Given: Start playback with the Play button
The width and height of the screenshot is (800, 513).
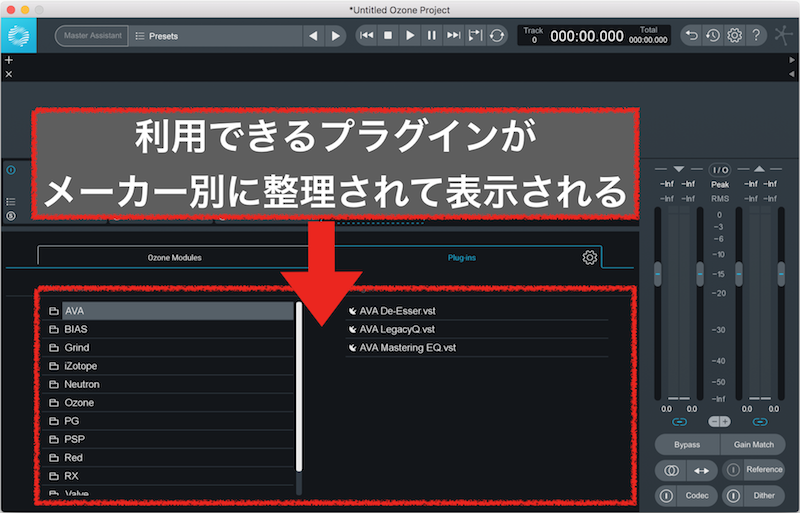Looking at the screenshot, I should [x=410, y=35].
